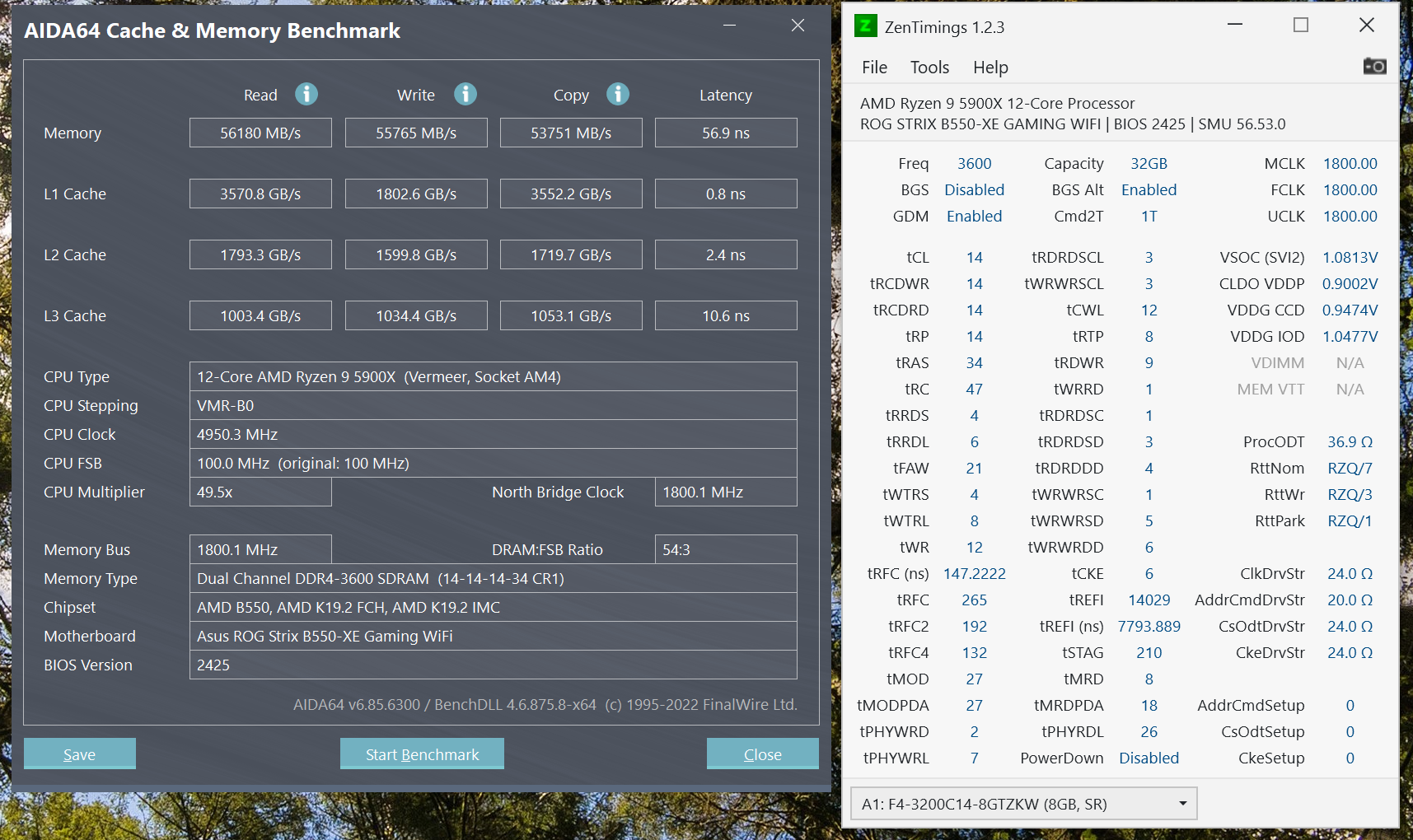Select the Memory Write value 55765 MB/s
This screenshot has width=1413, height=840.
pyautogui.click(x=416, y=133)
